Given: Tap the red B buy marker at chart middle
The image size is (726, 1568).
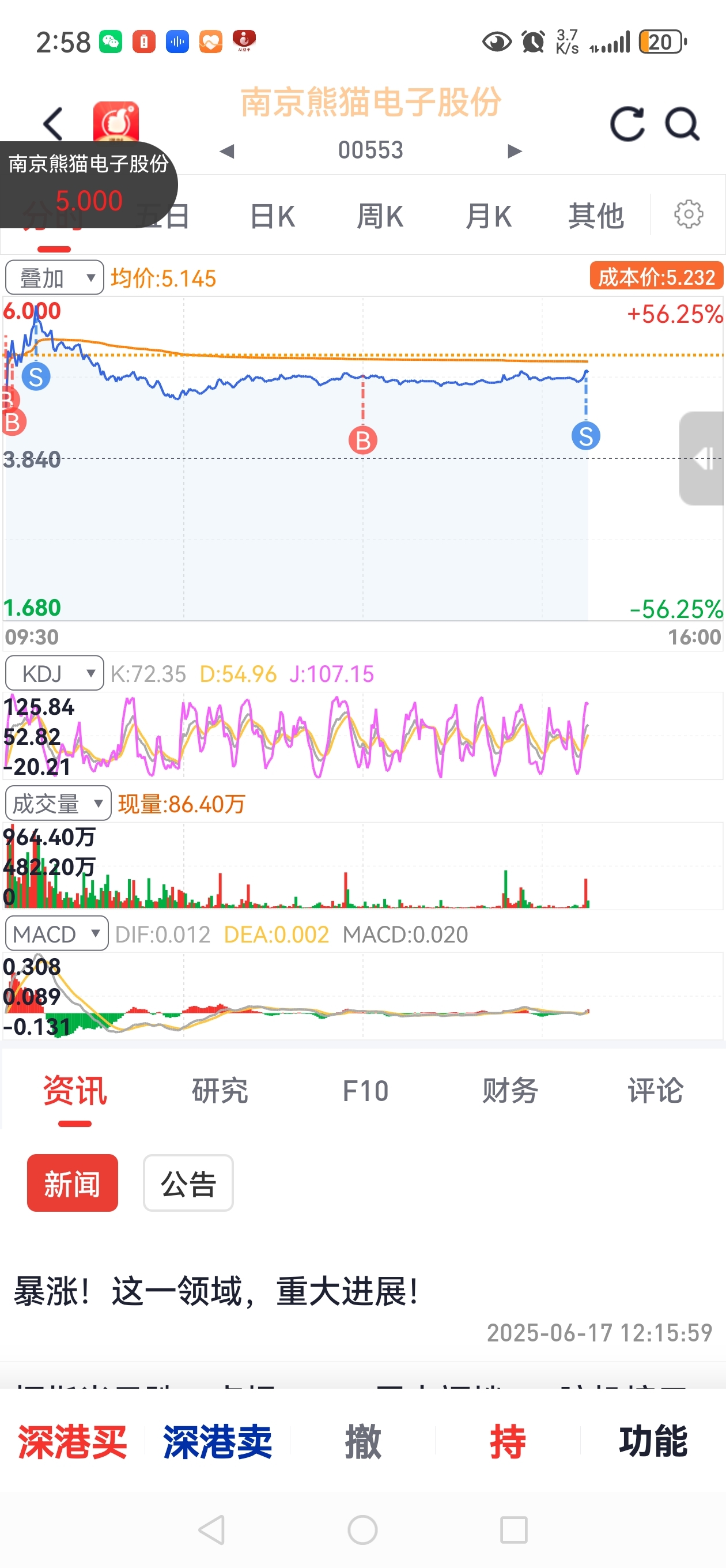Looking at the screenshot, I should point(362,440).
